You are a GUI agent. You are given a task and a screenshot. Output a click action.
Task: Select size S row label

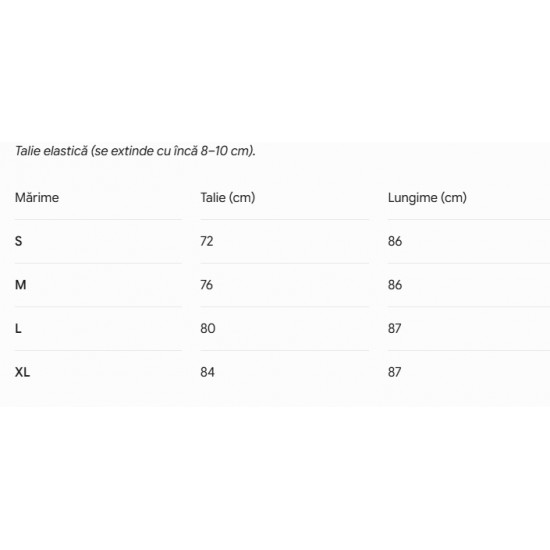pos(19,241)
